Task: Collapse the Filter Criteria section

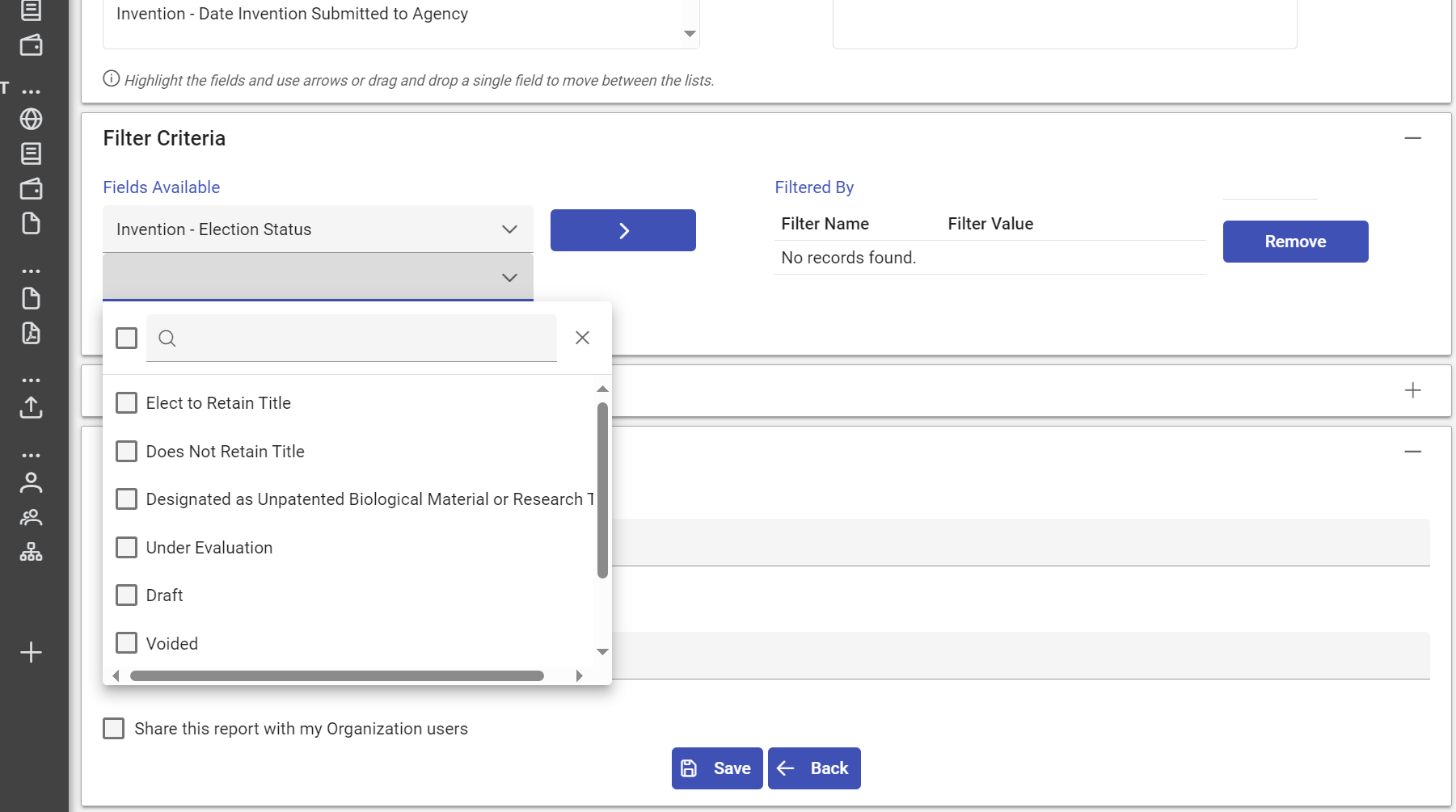Action: click(x=1413, y=138)
